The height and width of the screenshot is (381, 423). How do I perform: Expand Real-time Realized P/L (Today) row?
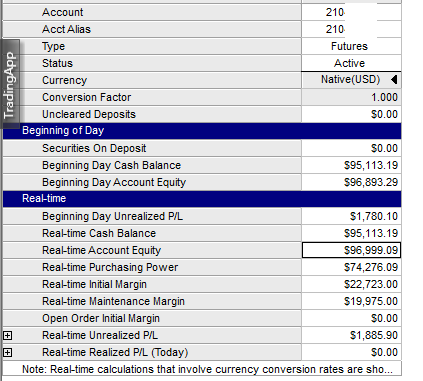click(x=7, y=352)
